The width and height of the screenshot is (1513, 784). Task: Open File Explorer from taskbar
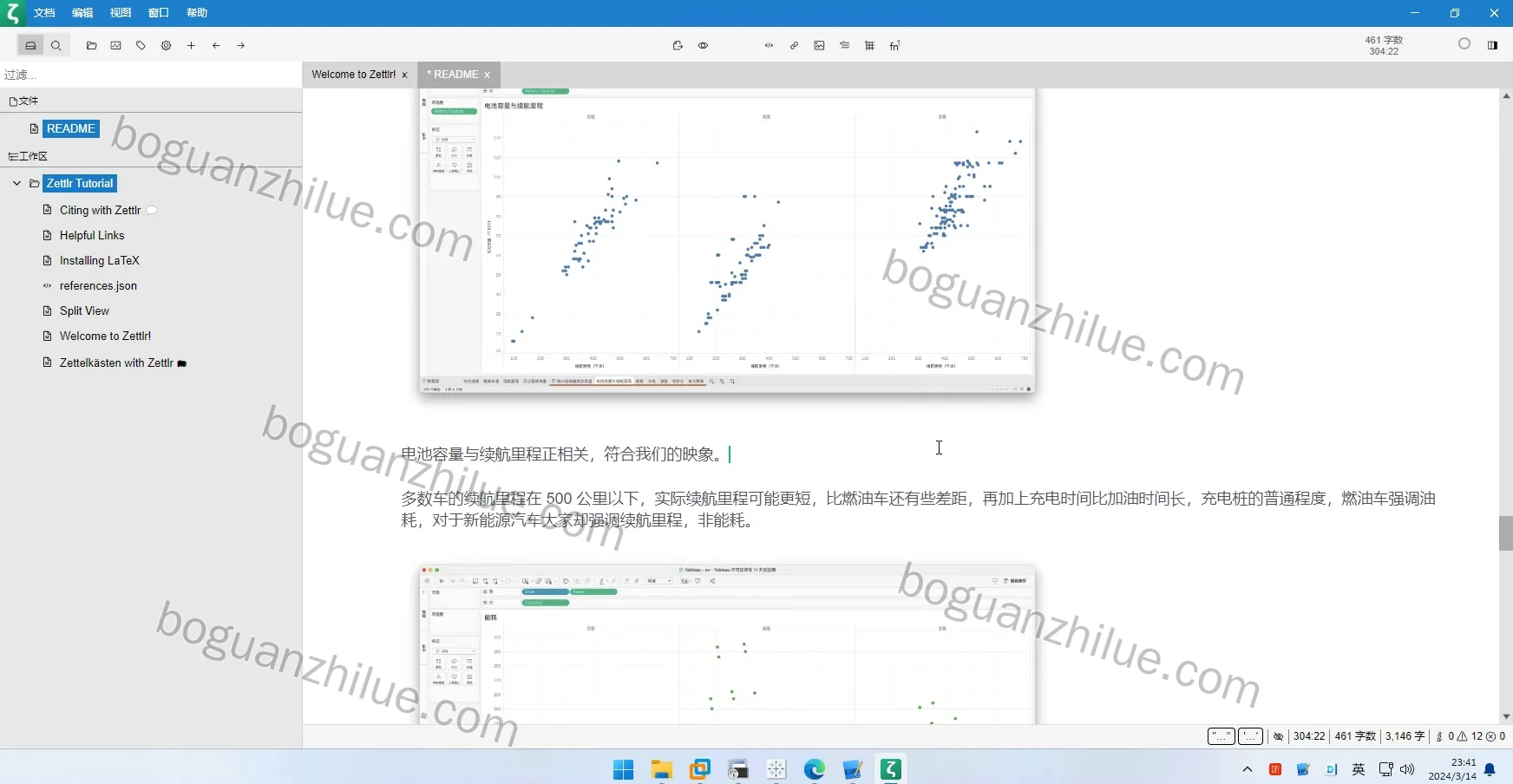pos(662,769)
